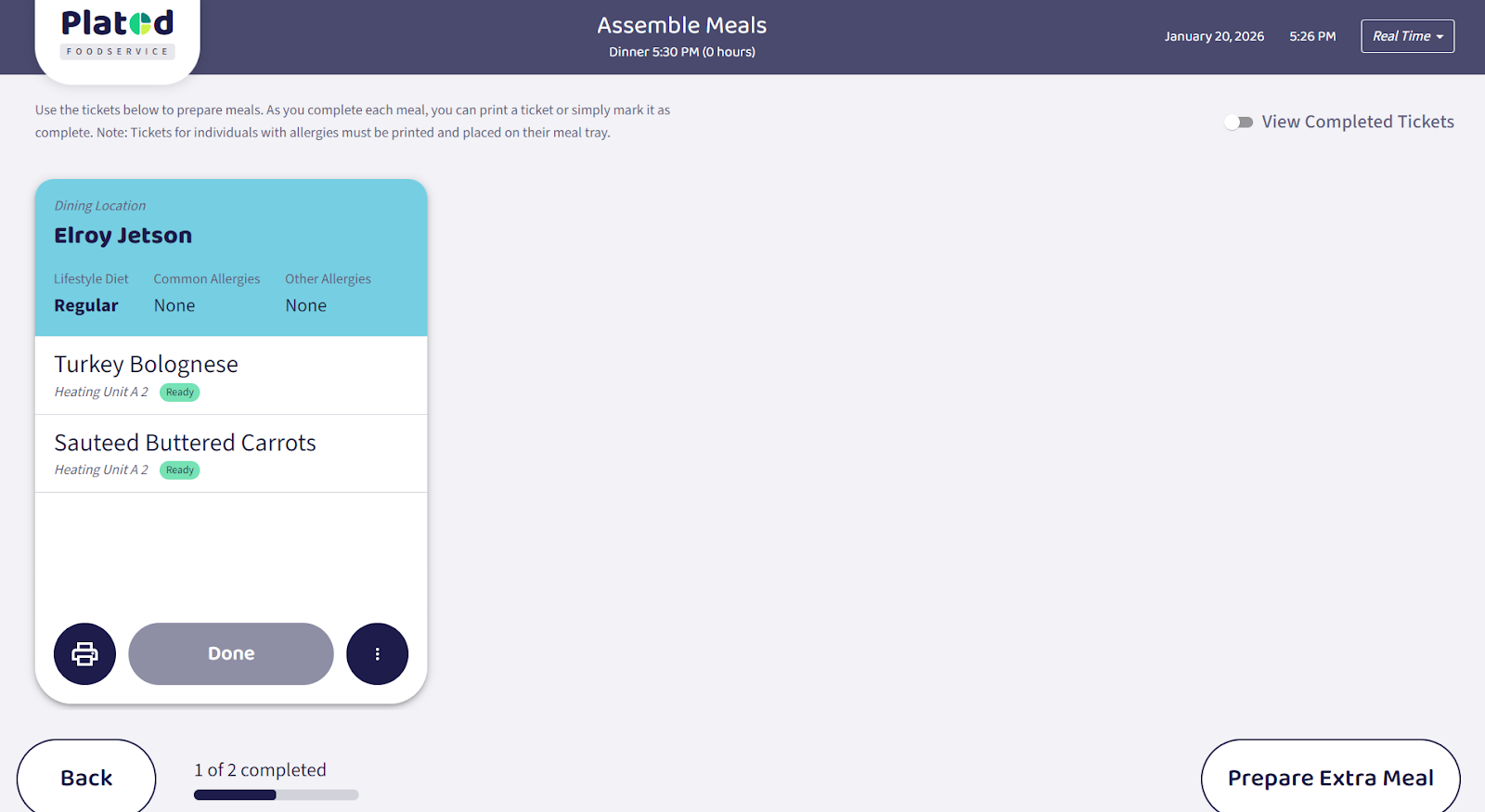Click the Ready badge under Sauteed Buttered Carrots
Screen dimensions: 1485x812
pos(180,470)
